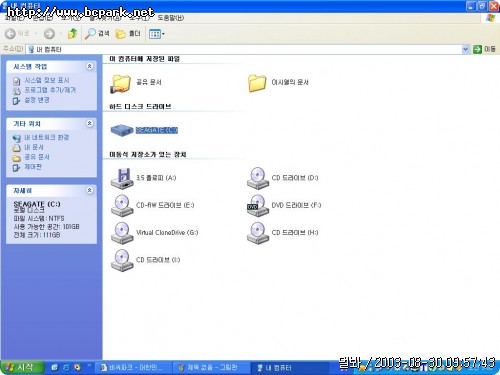Image resolution: width=500 pixels, height=375 pixels.
Task: Launch Internet Explorer from quick launch
Action: (66, 367)
